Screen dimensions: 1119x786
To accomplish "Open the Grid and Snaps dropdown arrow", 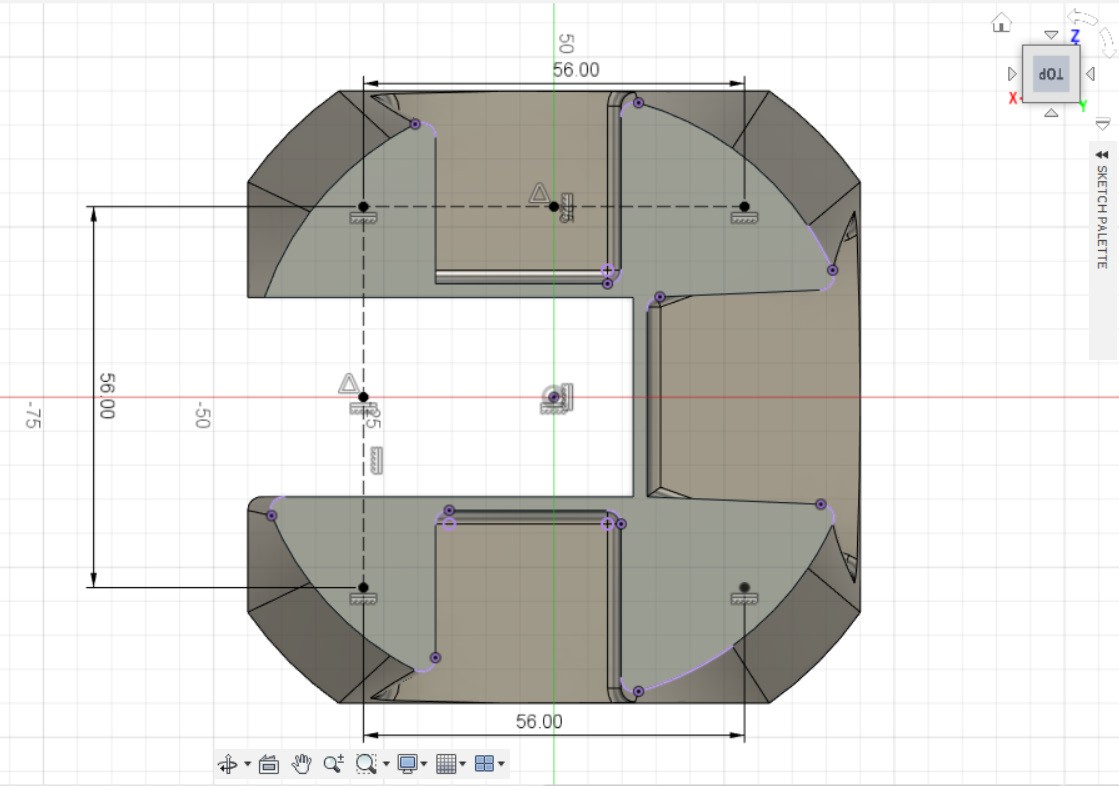I will 462,765.
